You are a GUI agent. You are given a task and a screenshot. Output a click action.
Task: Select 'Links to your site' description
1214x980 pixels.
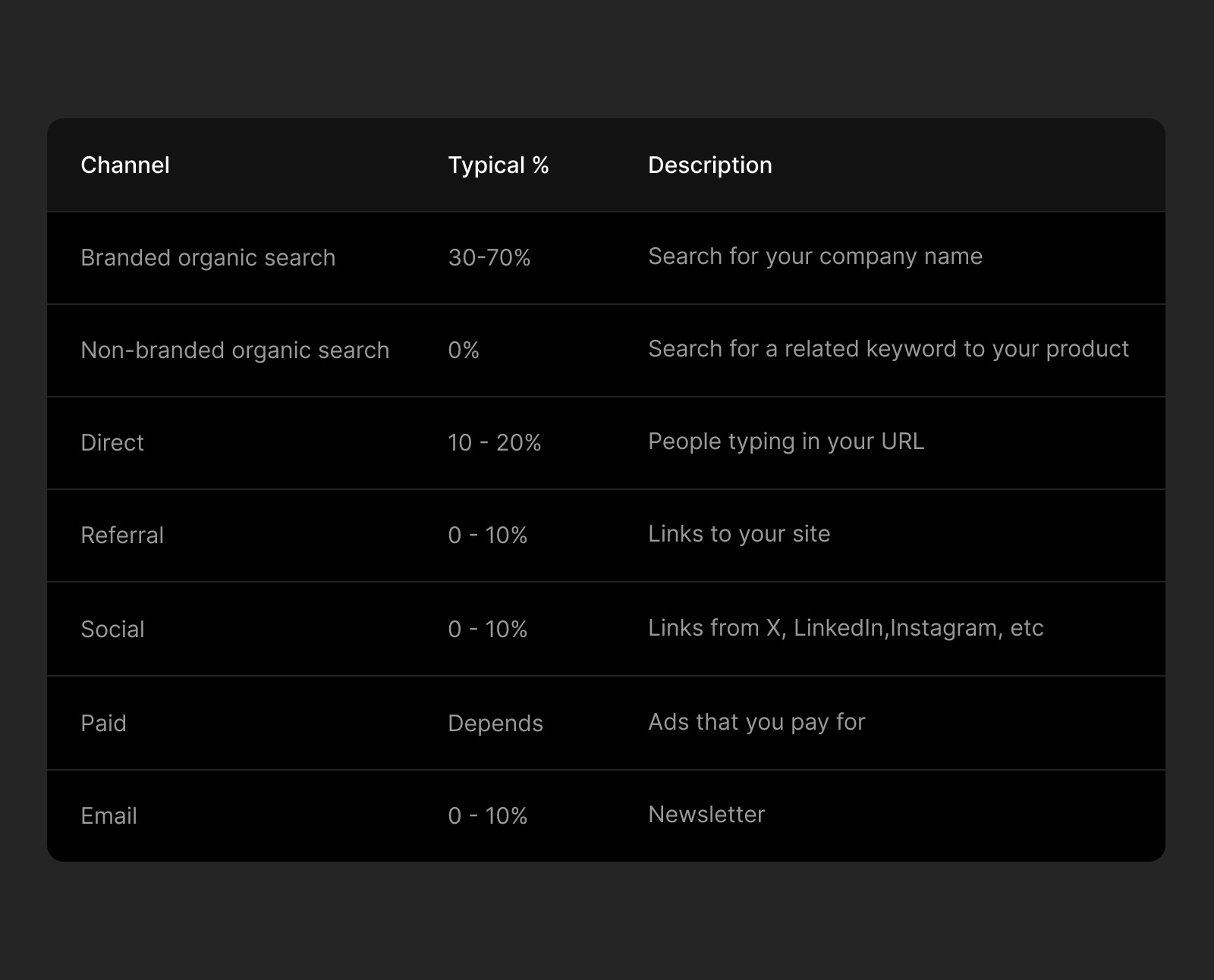[x=738, y=534]
